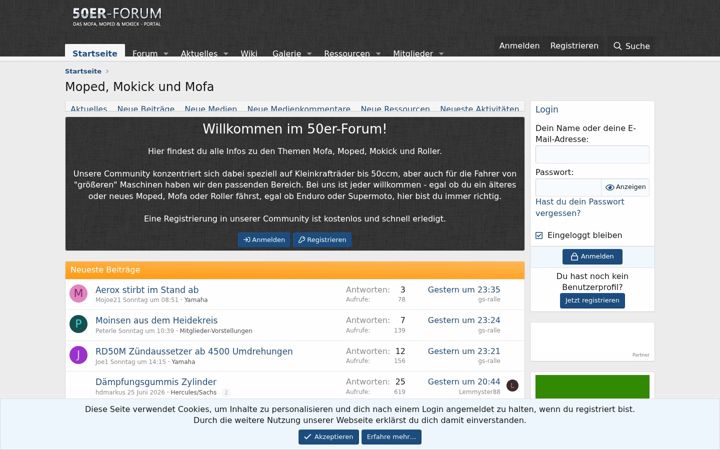This screenshot has height=450, width=720.
Task: Click the Login panel heading
Action: click(x=547, y=109)
